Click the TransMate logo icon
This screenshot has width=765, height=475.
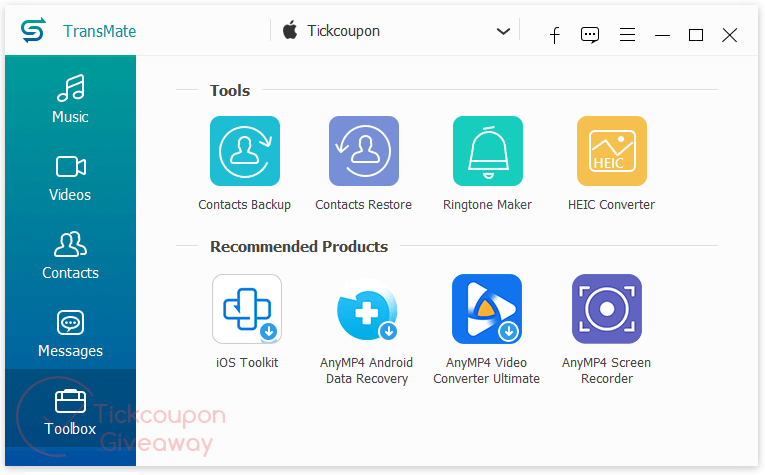[33, 30]
